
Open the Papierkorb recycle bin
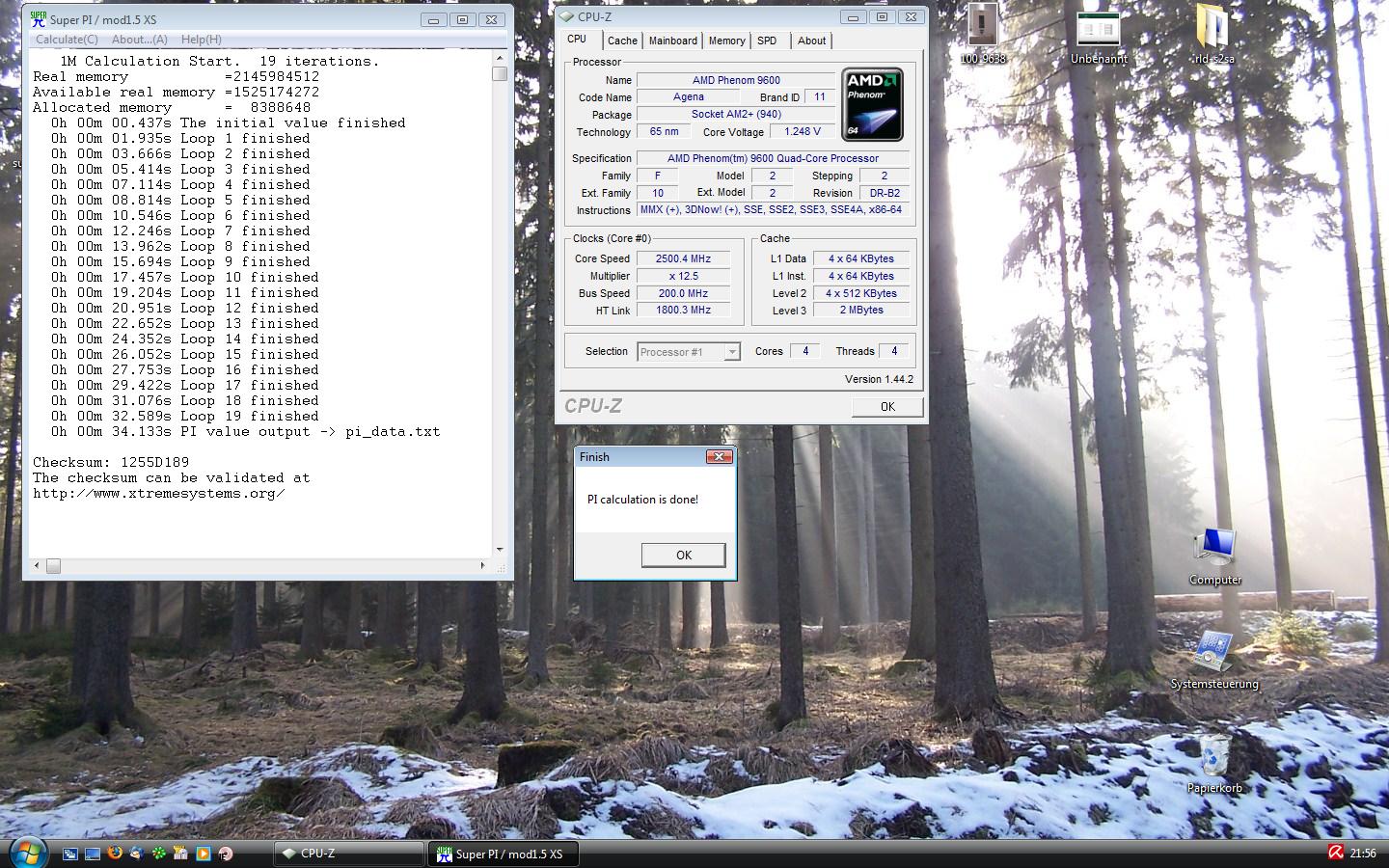[1214, 765]
